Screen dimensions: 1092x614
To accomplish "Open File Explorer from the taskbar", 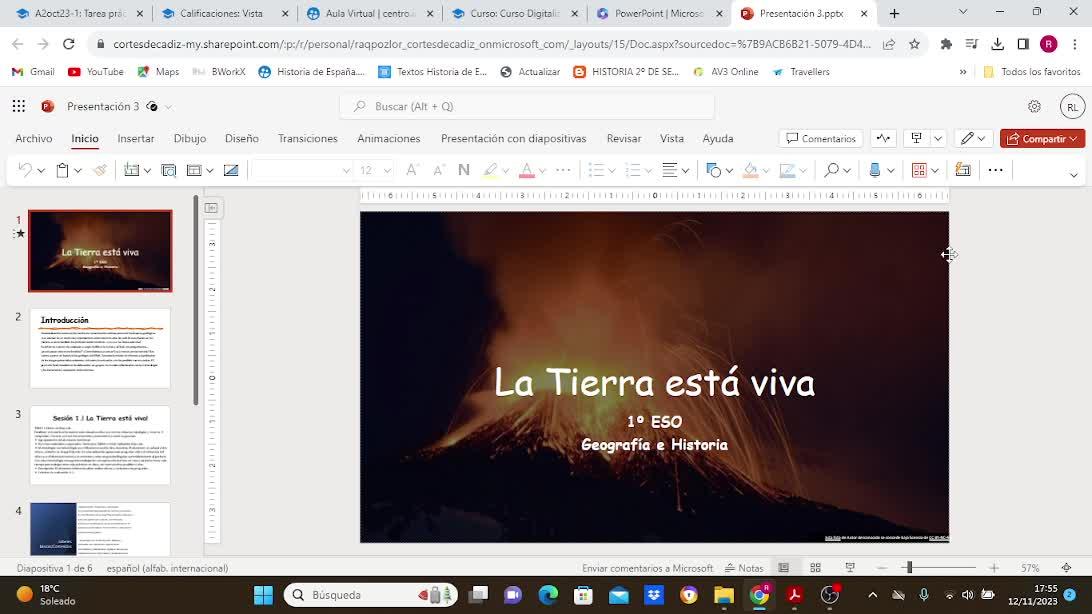I will (x=724, y=595).
